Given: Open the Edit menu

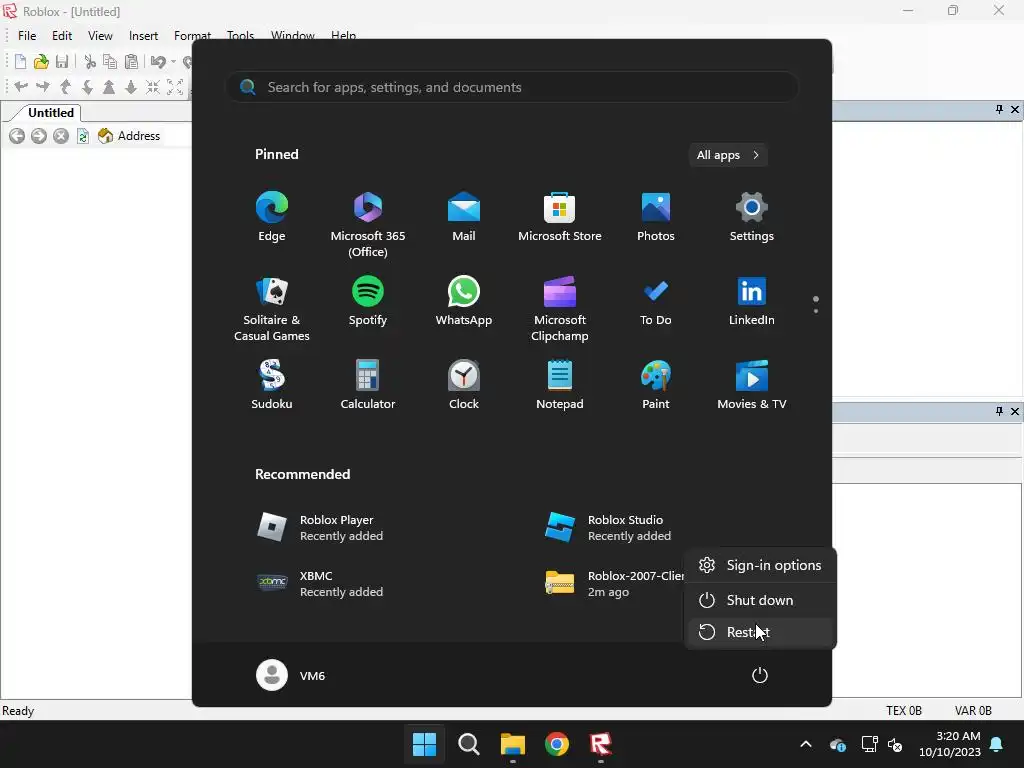Looking at the screenshot, I should click(62, 36).
